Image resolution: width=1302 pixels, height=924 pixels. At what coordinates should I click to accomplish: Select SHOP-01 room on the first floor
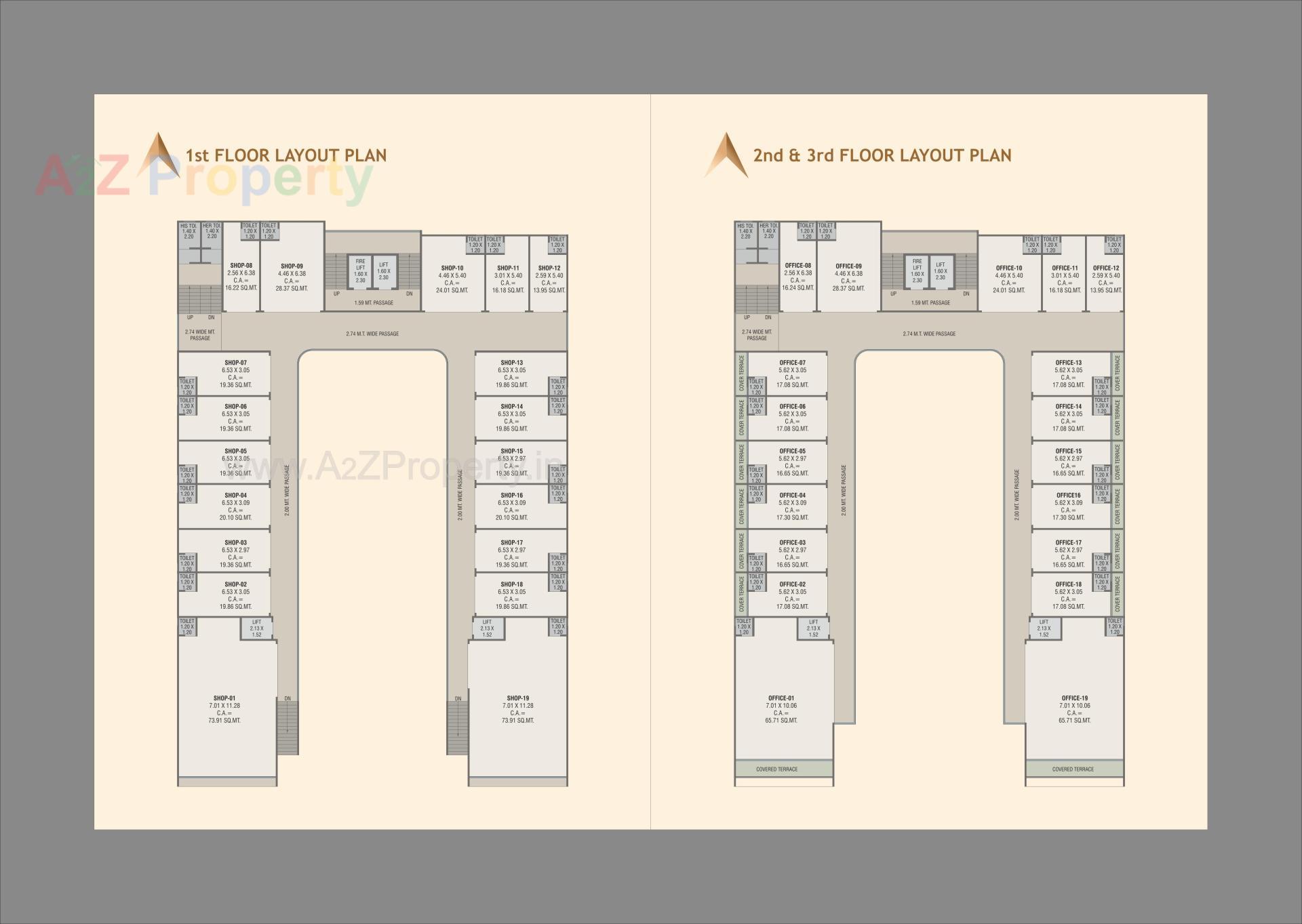point(224,709)
